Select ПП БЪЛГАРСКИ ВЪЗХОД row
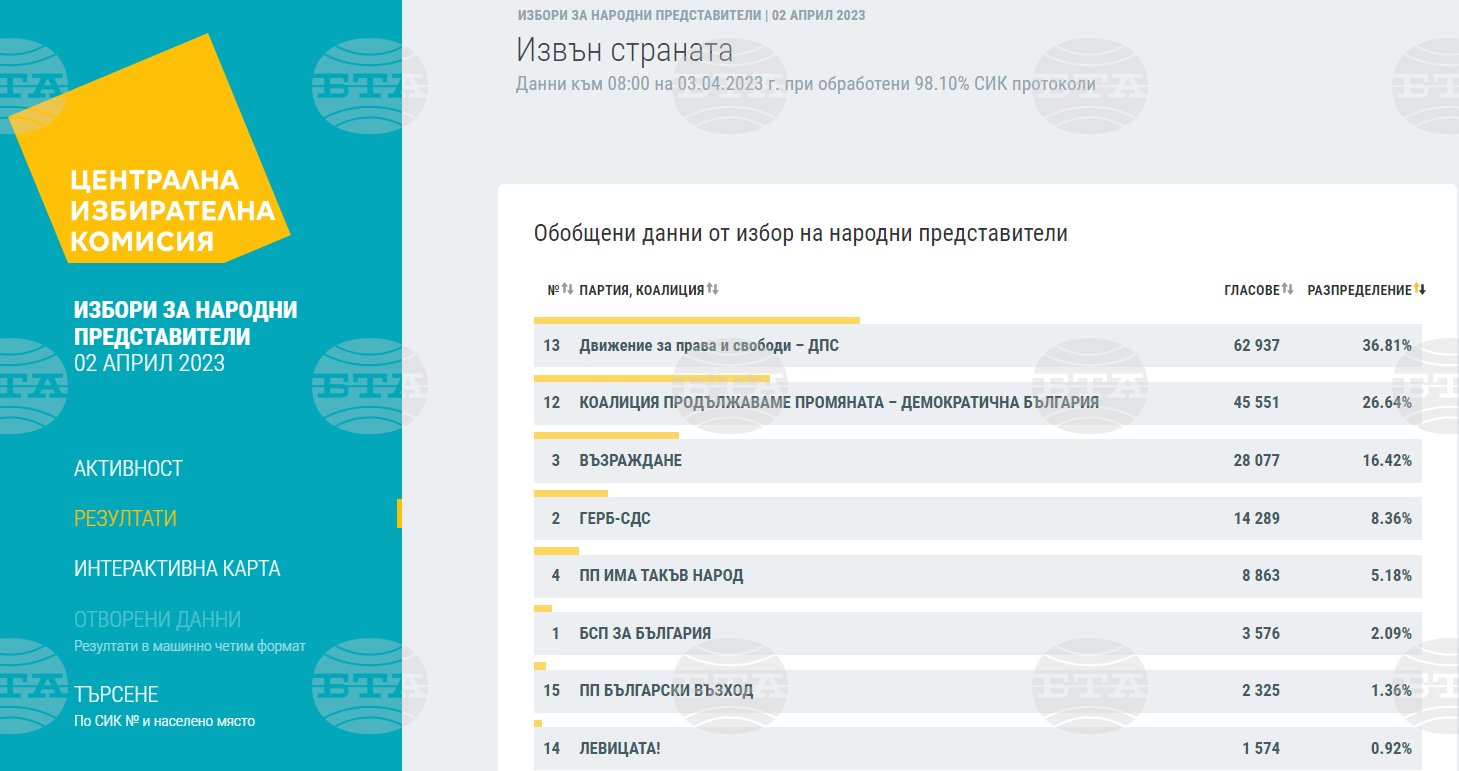Viewport: 1459px width, 771px height. (x=666, y=691)
